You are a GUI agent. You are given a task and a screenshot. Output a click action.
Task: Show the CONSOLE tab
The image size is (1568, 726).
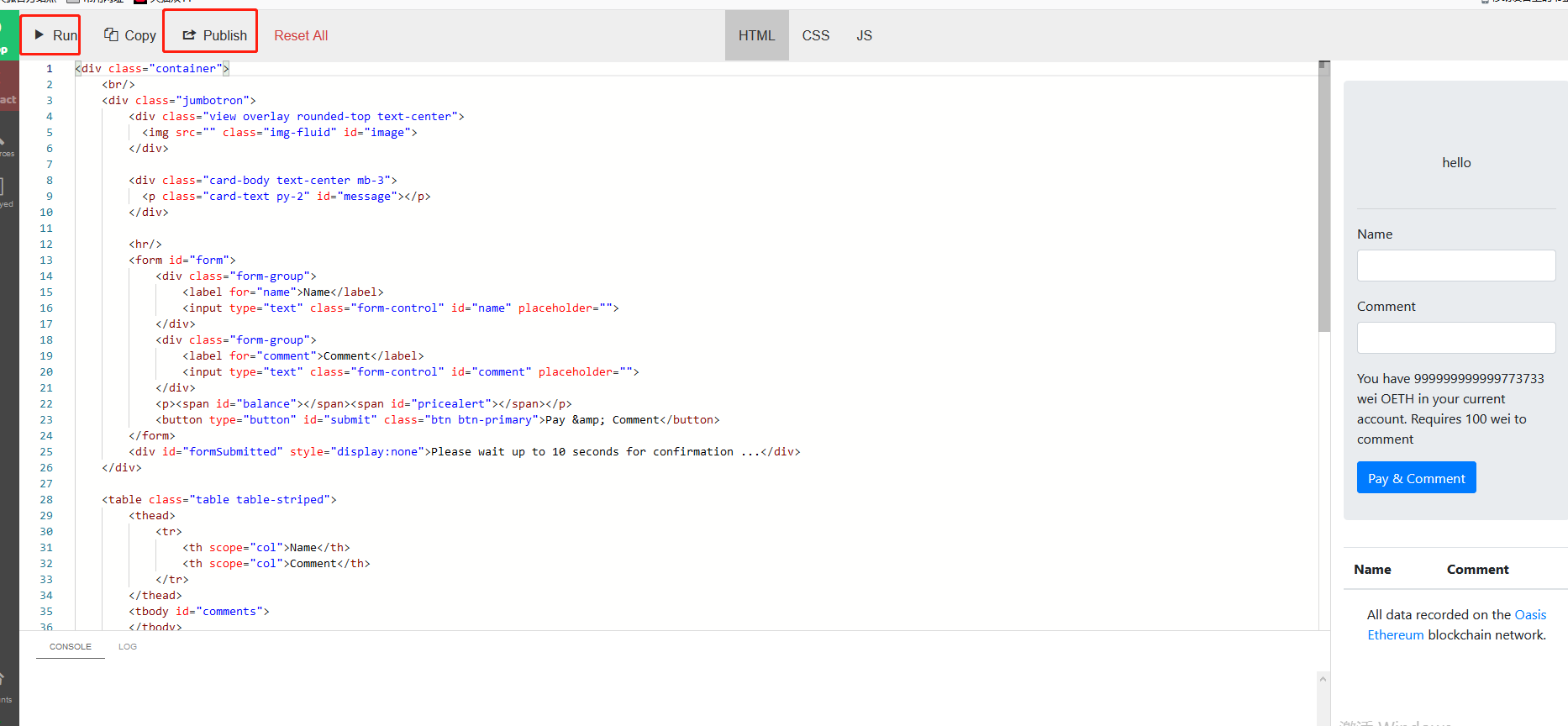tap(71, 646)
